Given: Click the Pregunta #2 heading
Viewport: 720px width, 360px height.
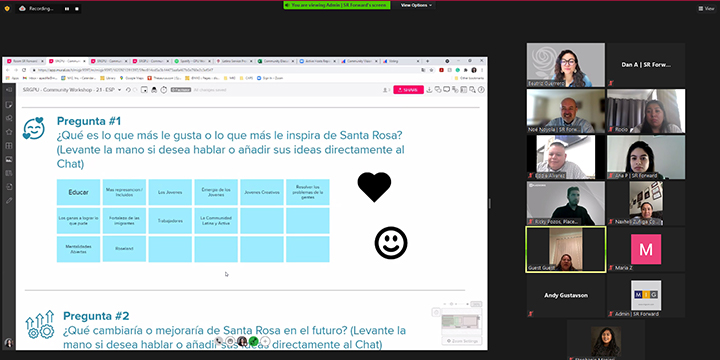Looking at the screenshot, I should click(96, 316).
